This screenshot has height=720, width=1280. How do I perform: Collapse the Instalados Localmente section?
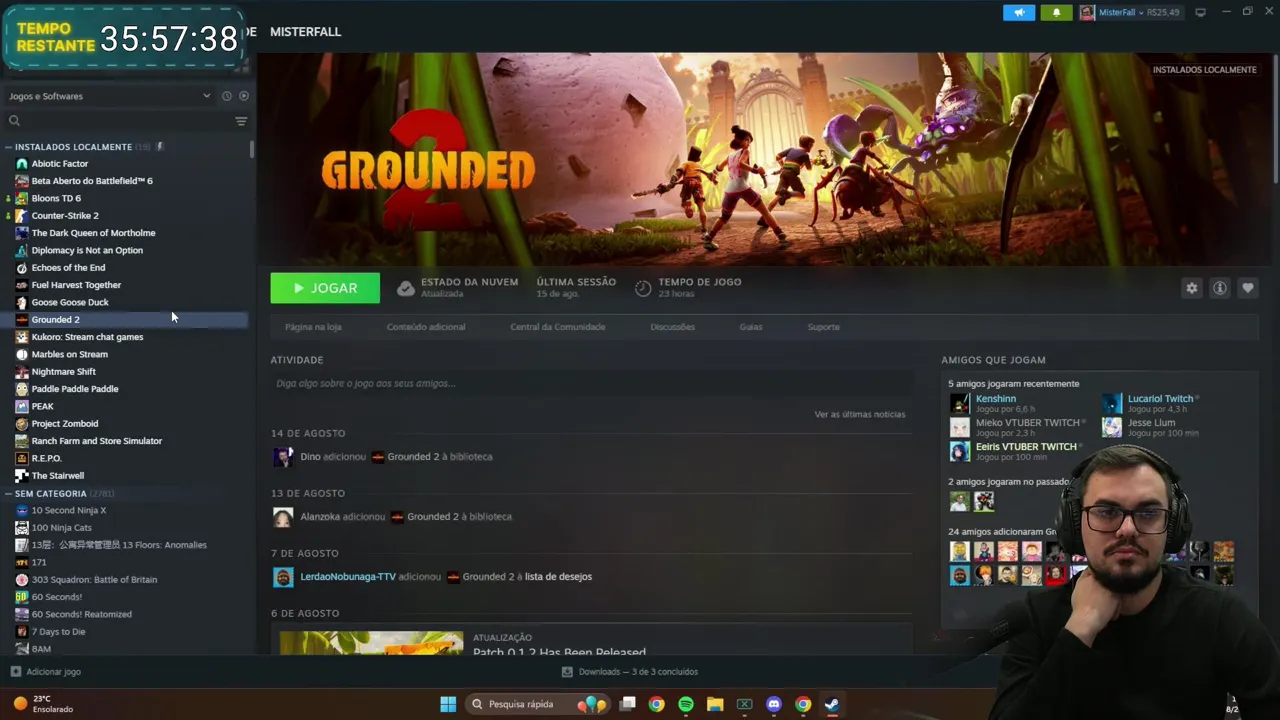pyautogui.click(x=8, y=147)
